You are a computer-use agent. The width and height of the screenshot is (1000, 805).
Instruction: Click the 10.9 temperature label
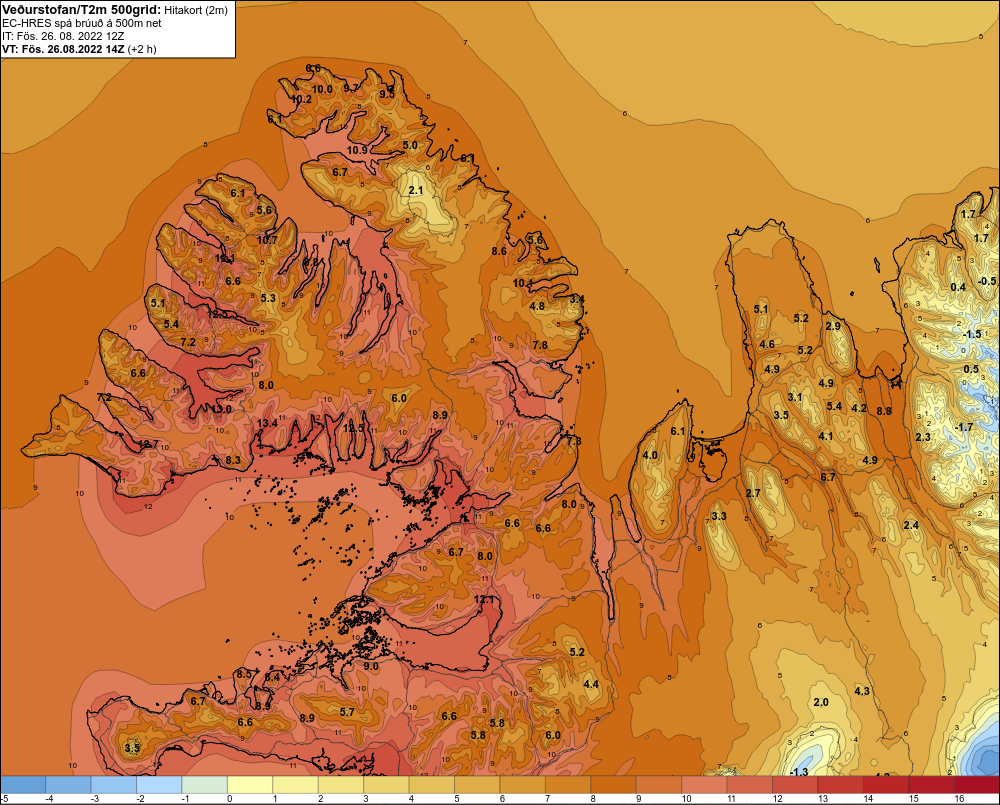pos(357,150)
